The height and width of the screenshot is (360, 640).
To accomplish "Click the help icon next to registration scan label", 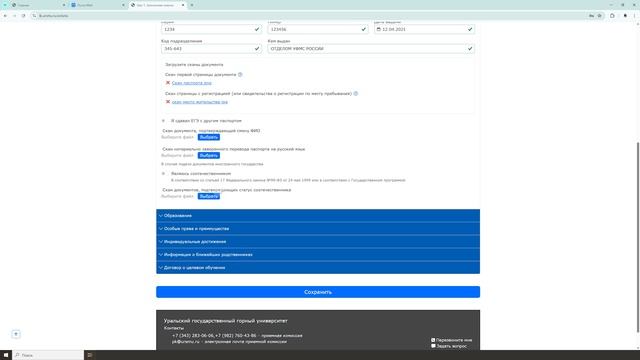I will (x=356, y=93).
